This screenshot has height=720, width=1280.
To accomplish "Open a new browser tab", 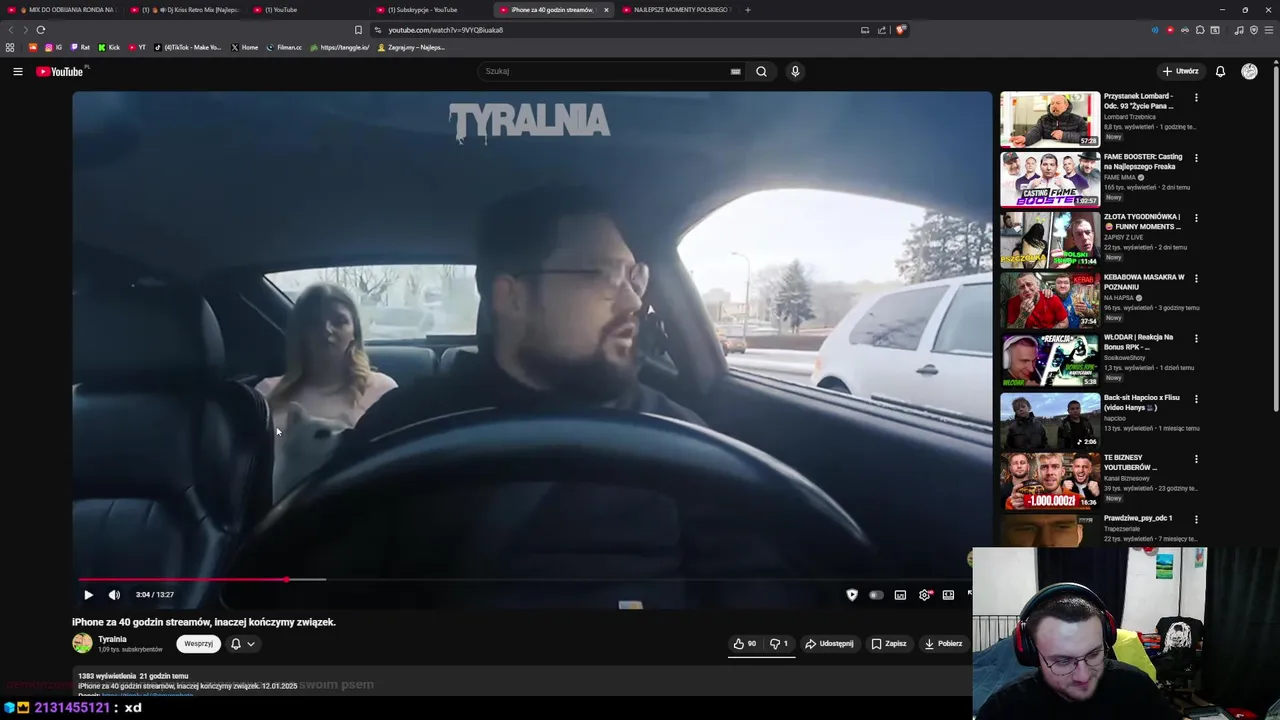I will [748, 10].
